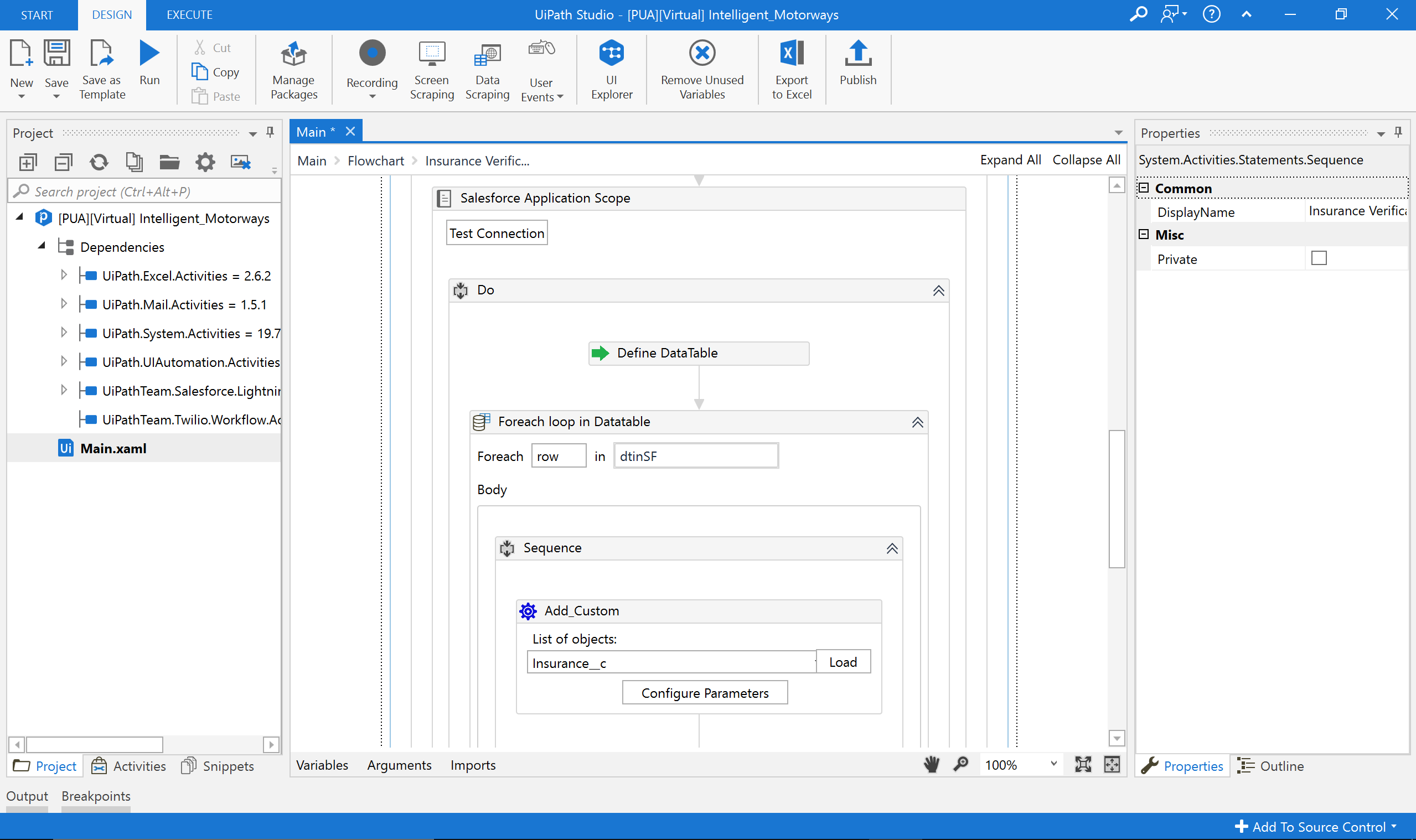Screen dimensions: 1416x840
Task: Collapse the Common properties section
Action: [1144, 188]
